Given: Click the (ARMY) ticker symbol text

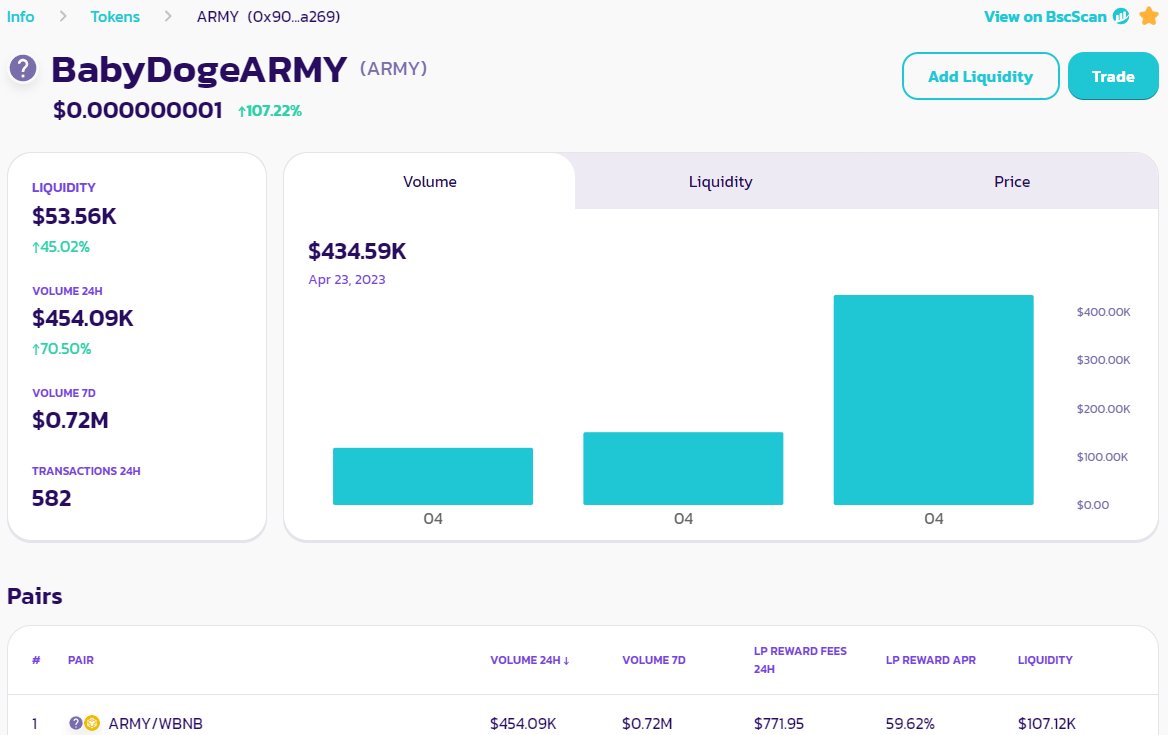Looking at the screenshot, I should point(393,69).
